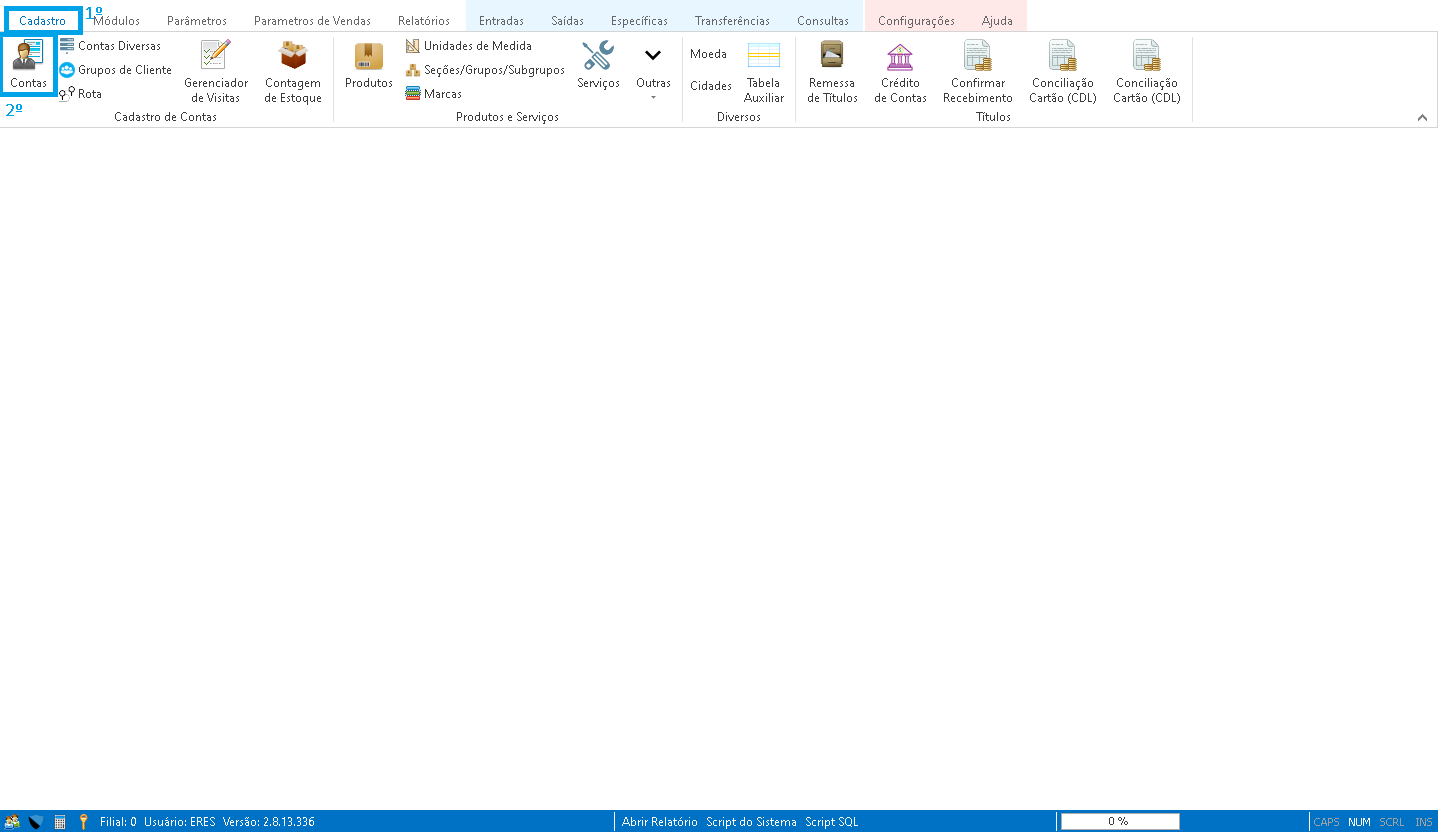
Task: Expand the Outras dropdown
Action: (653, 70)
